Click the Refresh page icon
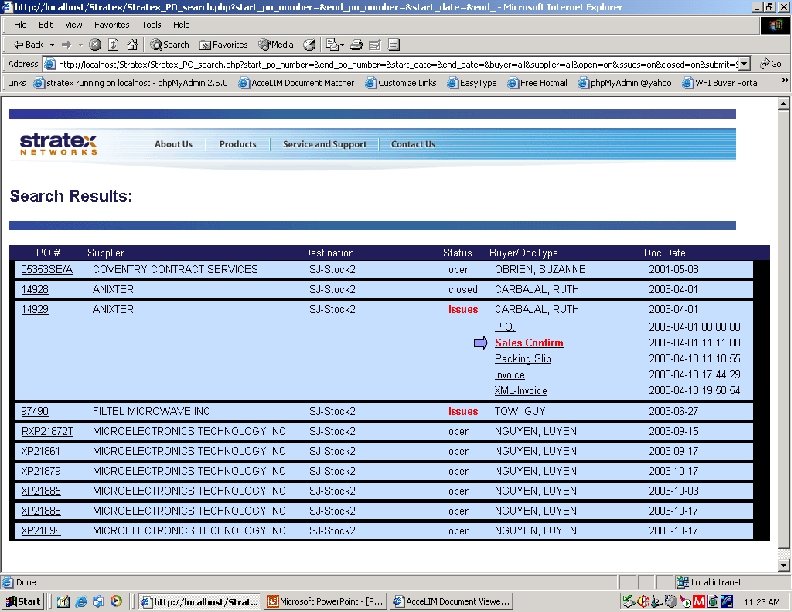 [x=113, y=45]
